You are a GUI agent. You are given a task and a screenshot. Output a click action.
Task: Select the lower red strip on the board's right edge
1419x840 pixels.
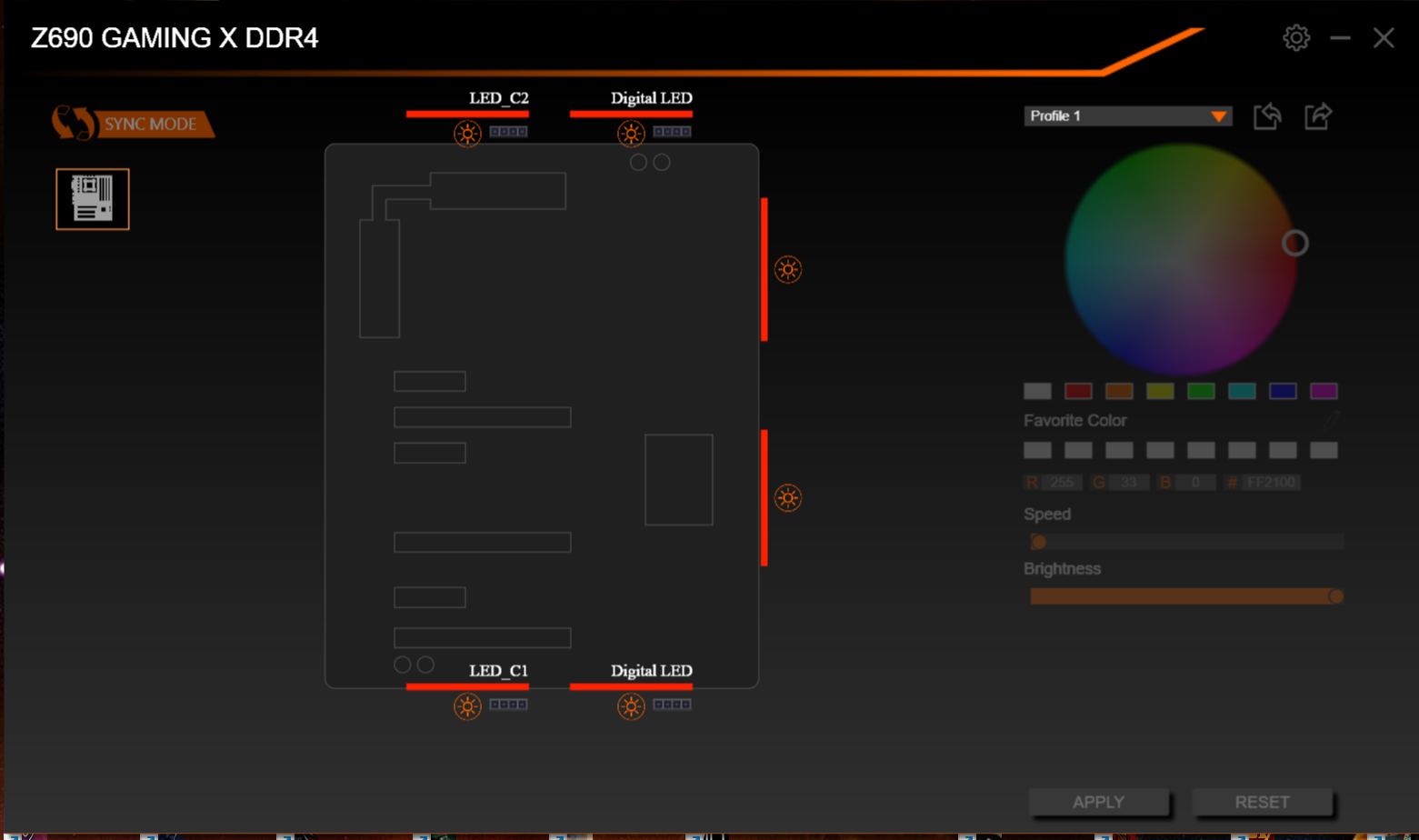click(764, 497)
